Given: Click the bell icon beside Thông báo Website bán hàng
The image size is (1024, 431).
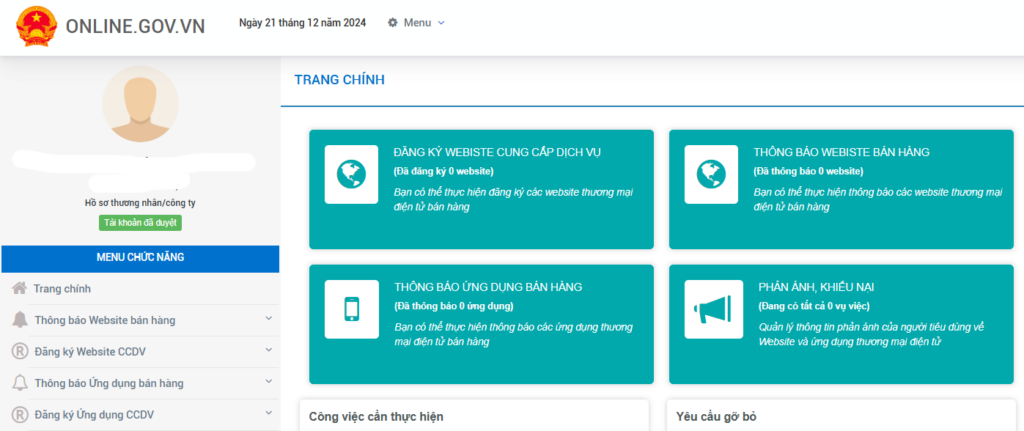Looking at the screenshot, I should click(x=19, y=320).
